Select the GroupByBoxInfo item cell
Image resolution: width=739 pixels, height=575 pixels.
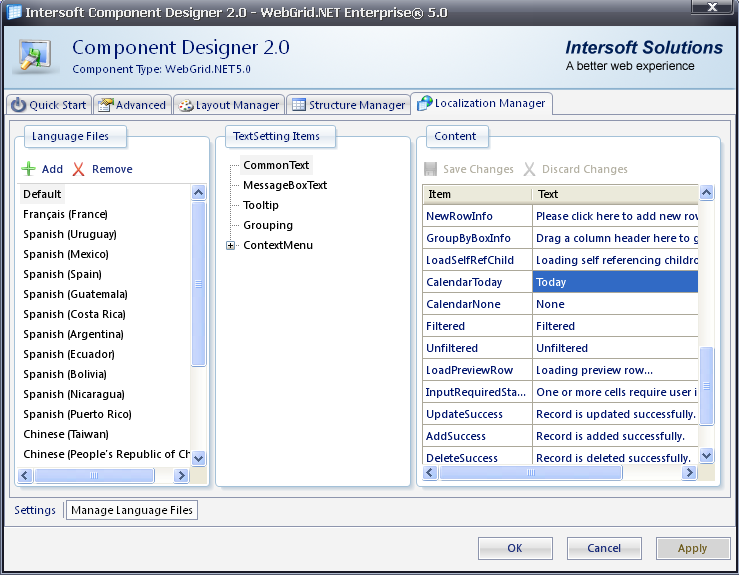477,238
